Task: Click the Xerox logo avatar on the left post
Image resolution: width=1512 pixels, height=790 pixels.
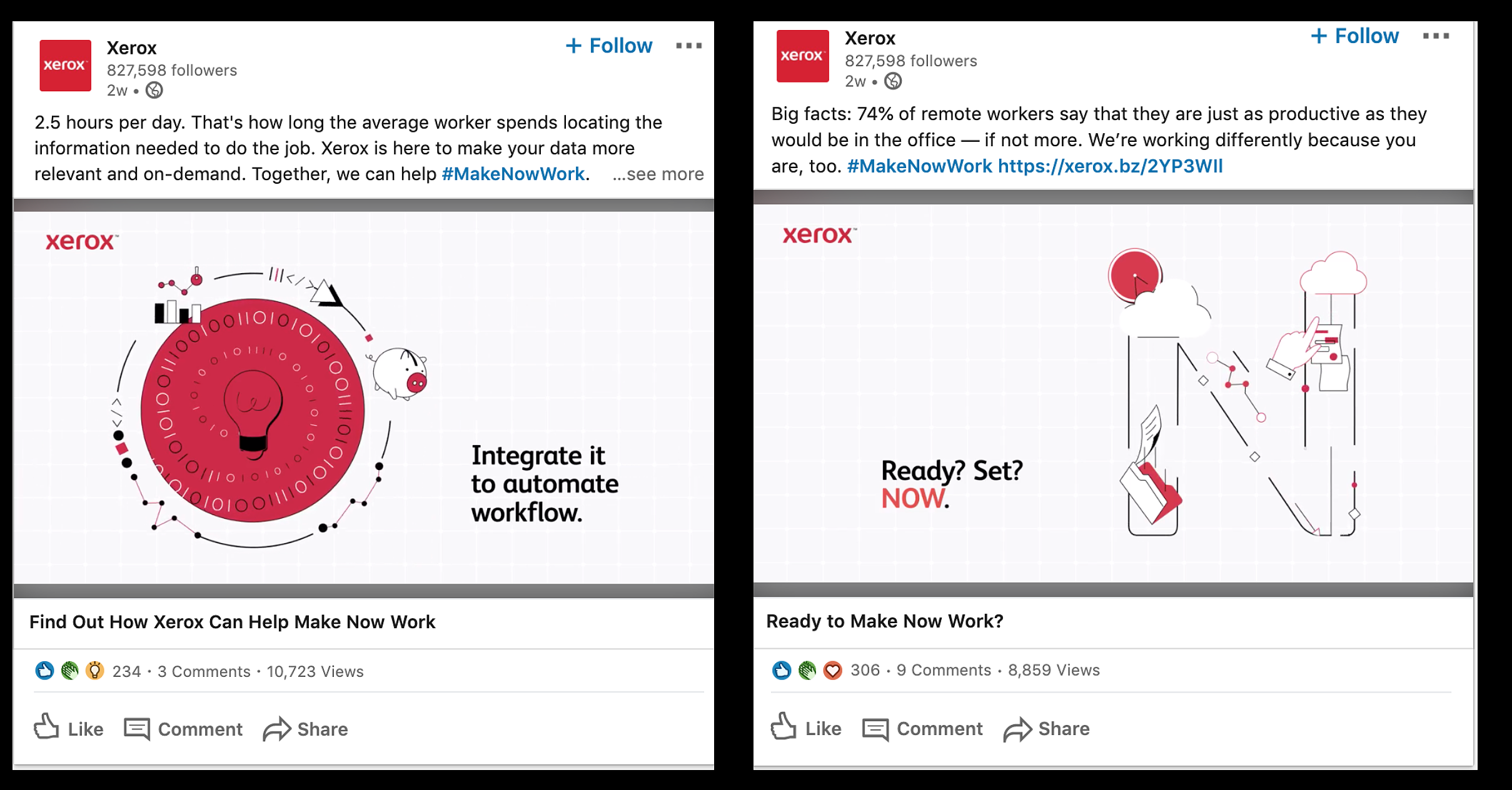Action: click(65, 66)
